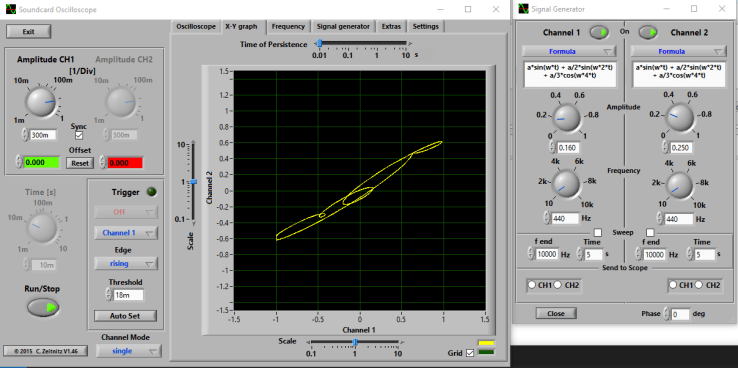This screenshot has width=738, height=368.
Task: Click the Channel 1 formula text box
Action: [x=569, y=74]
